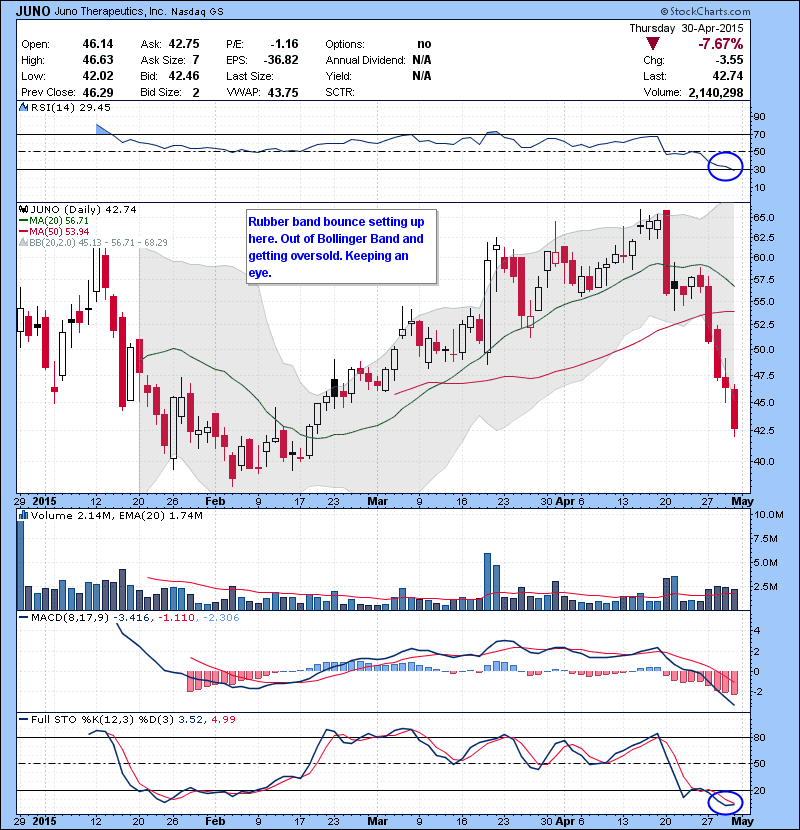Screen dimensions: 800x830
Task: Click the SCTR label
Action: (x=340, y=93)
